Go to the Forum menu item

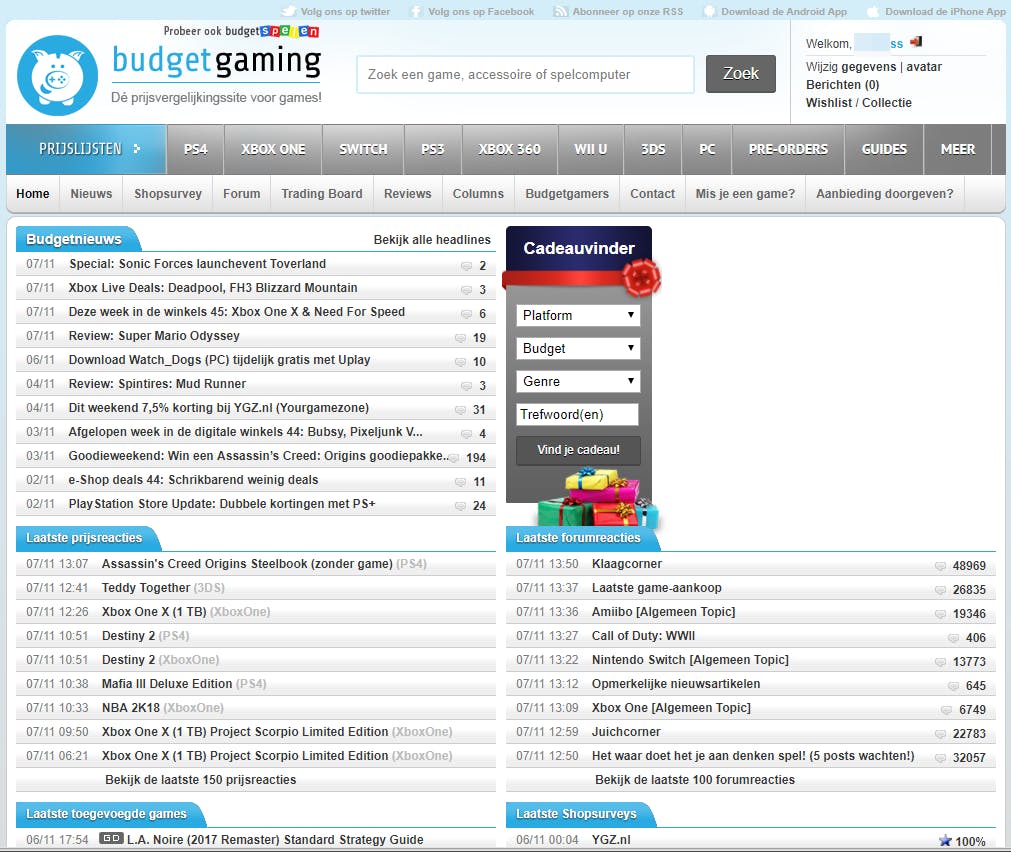coord(242,193)
